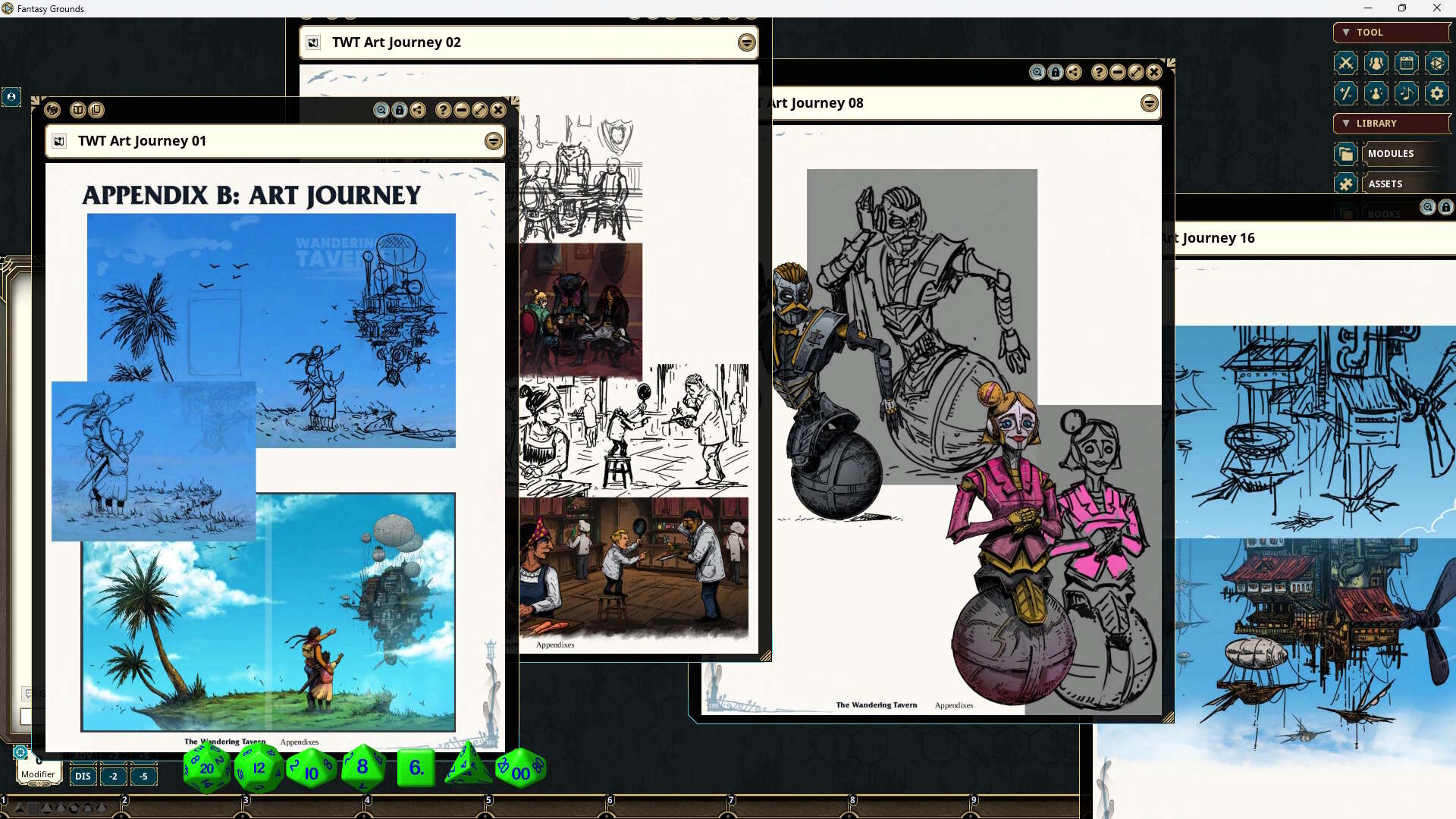Click the green d100 percentile die
The image size is (1456, 819).
[520, 769]
